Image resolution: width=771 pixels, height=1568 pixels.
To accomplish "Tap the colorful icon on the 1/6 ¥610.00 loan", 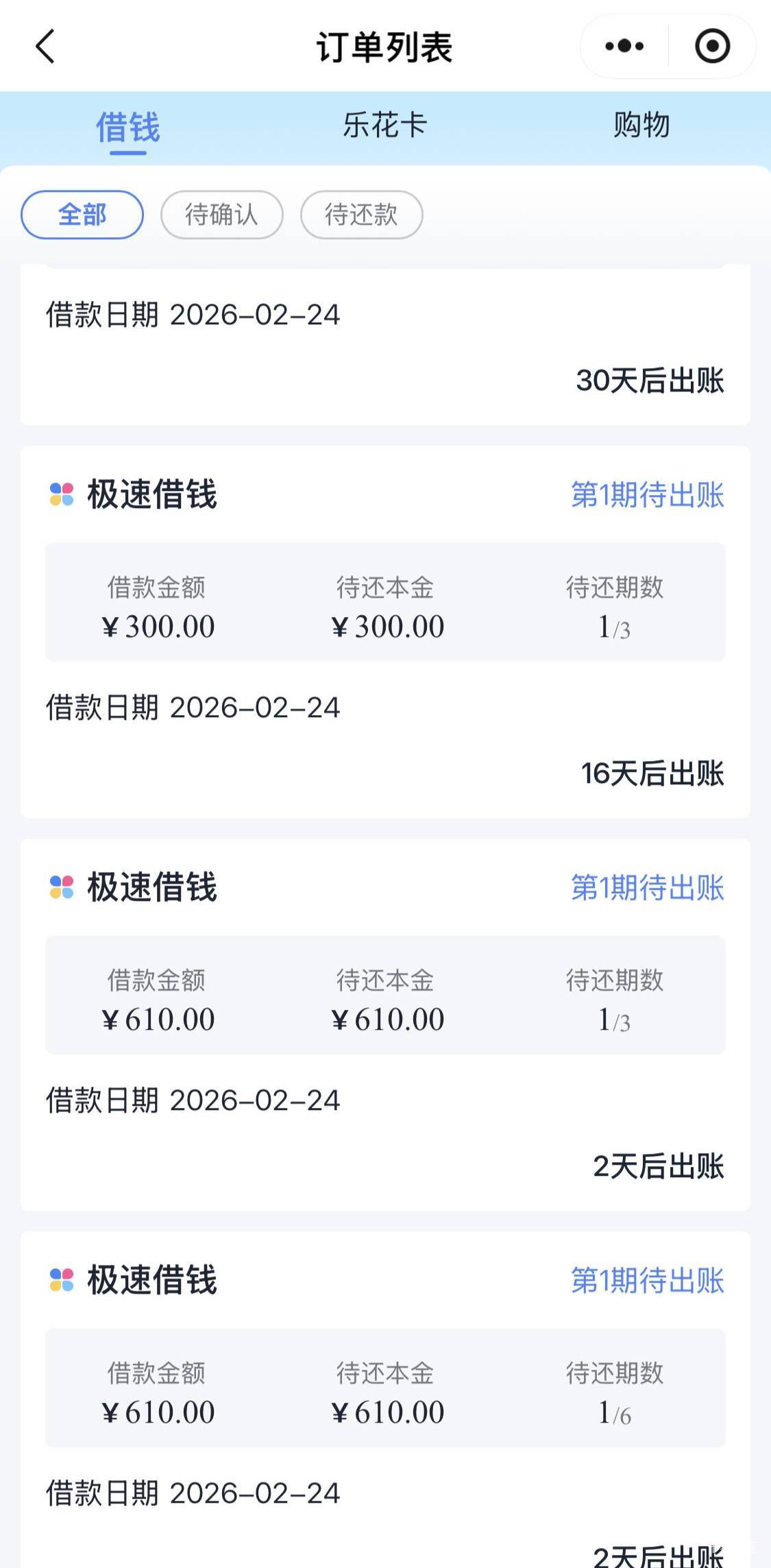I will tap(62, 1280).
